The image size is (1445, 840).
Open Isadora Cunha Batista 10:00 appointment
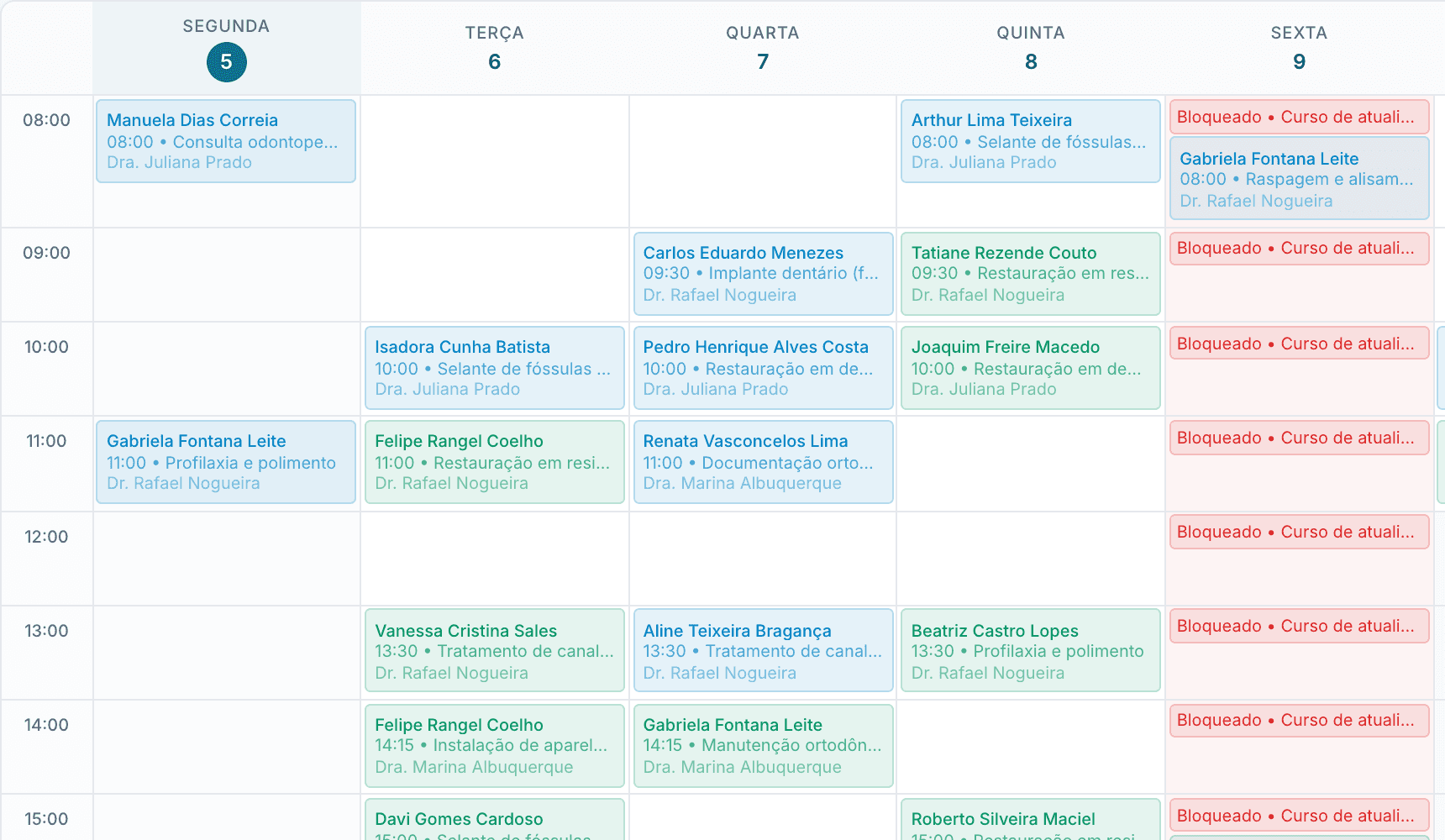pyautogui.click(x=494, y=368)
